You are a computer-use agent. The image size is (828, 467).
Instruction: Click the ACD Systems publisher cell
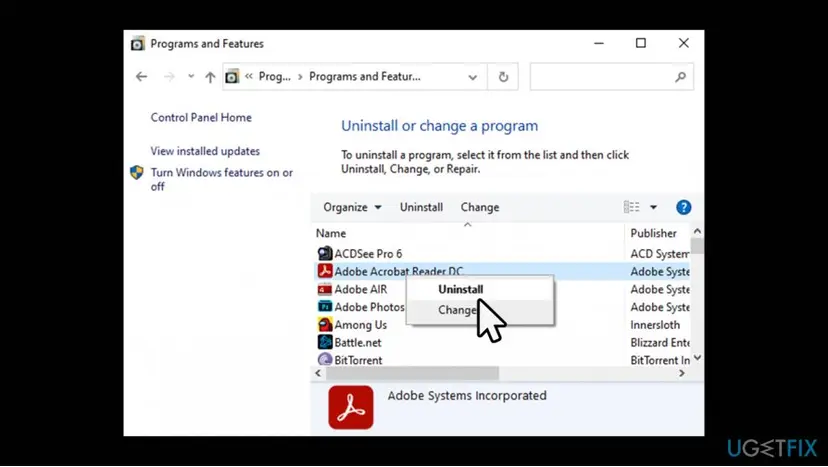click(x=660, y=254)
